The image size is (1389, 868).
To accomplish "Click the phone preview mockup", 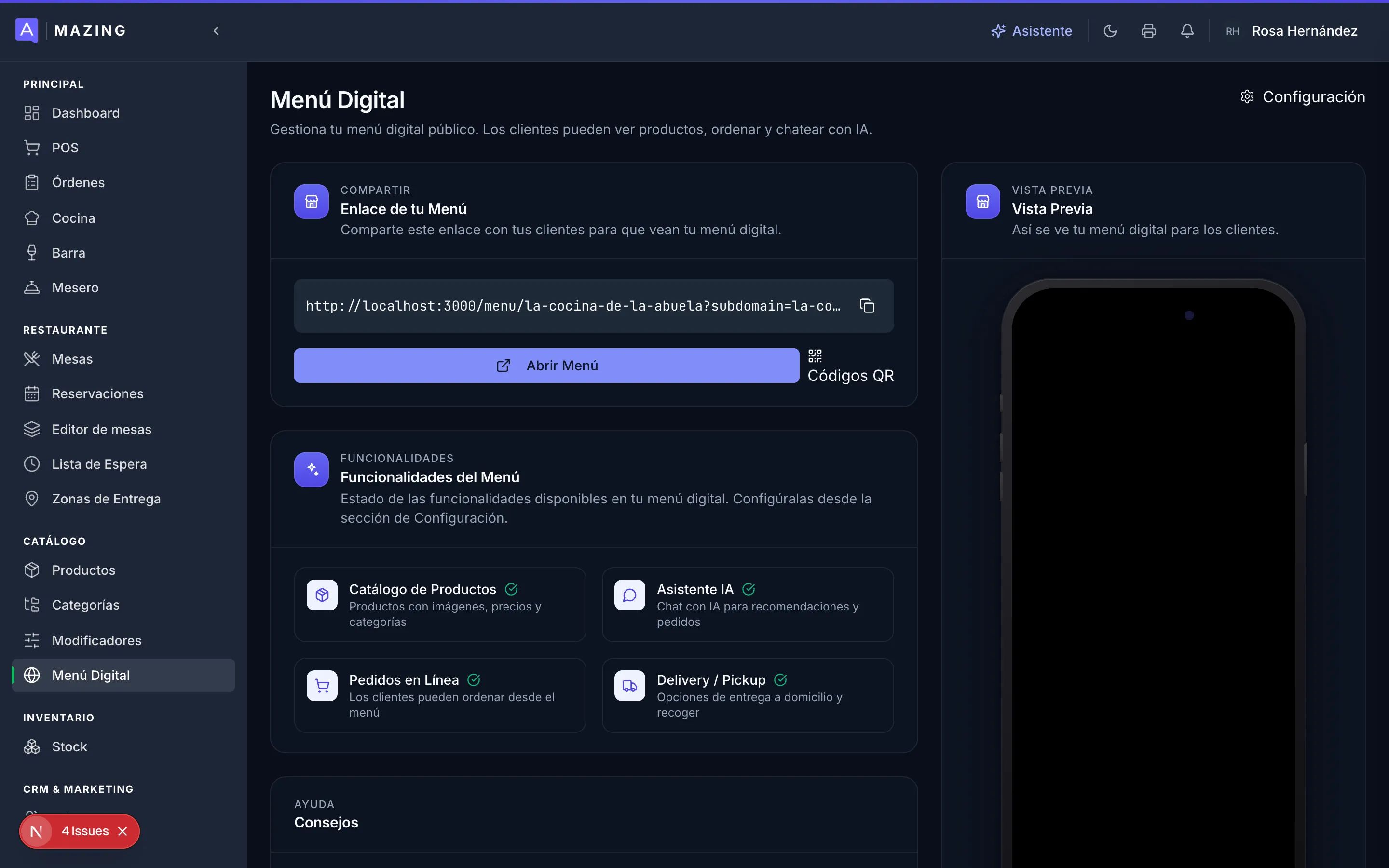I will 1154,573.
